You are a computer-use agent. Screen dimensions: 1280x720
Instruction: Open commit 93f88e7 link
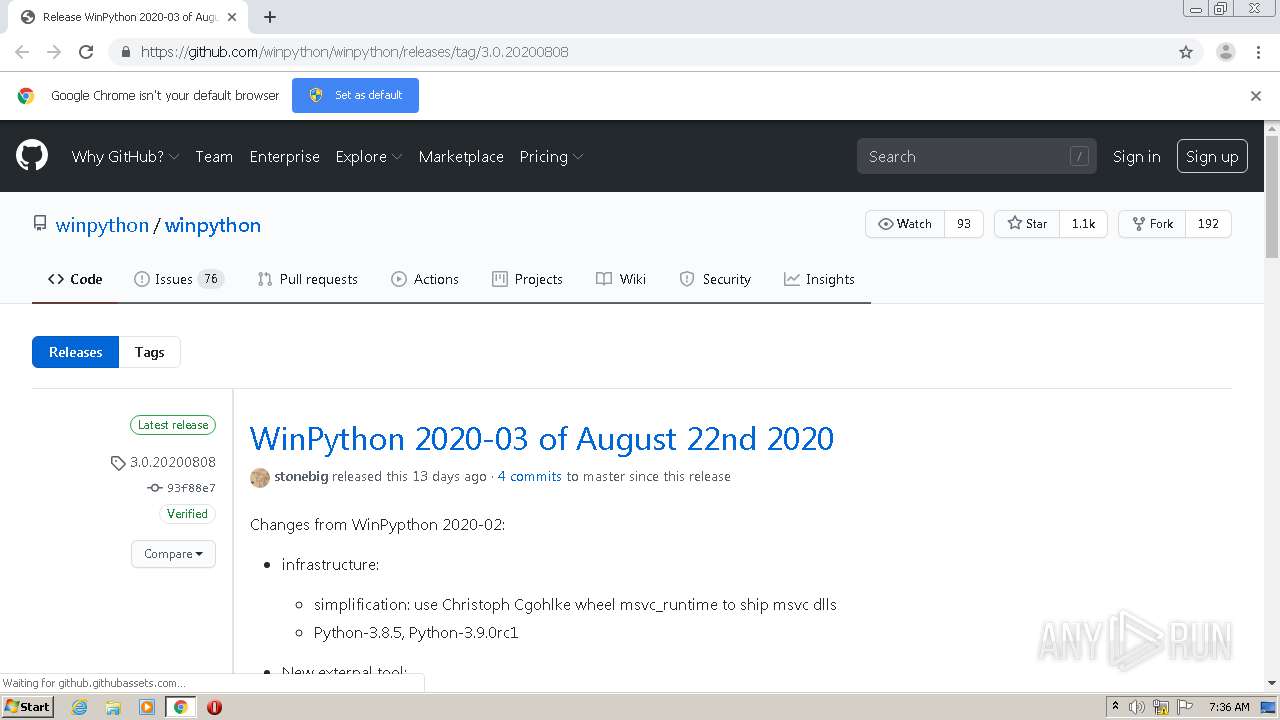coord(181,488)
